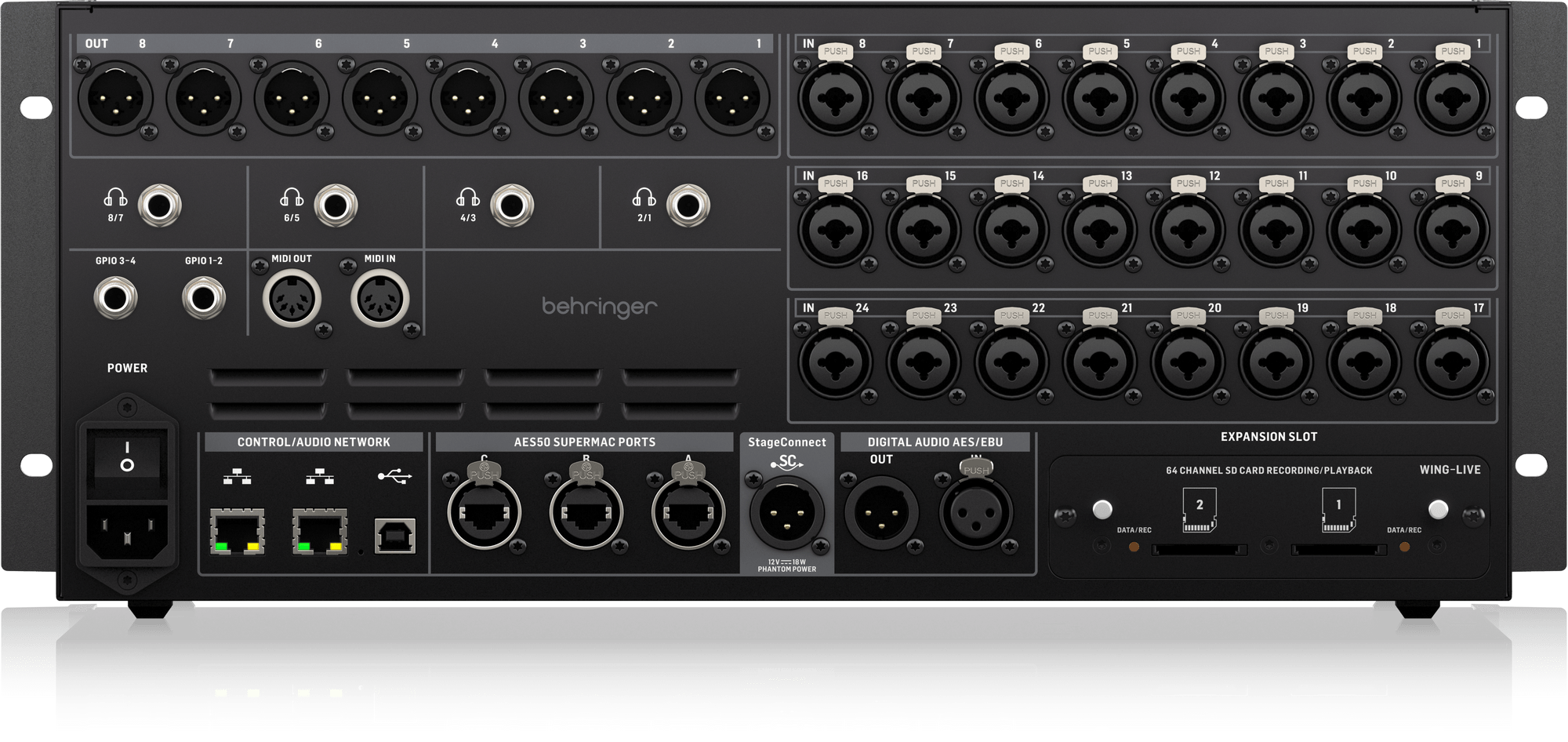
Task: Click the "CONTROL/AUDIO NETWORK" label
Action: tap(314, 442)
